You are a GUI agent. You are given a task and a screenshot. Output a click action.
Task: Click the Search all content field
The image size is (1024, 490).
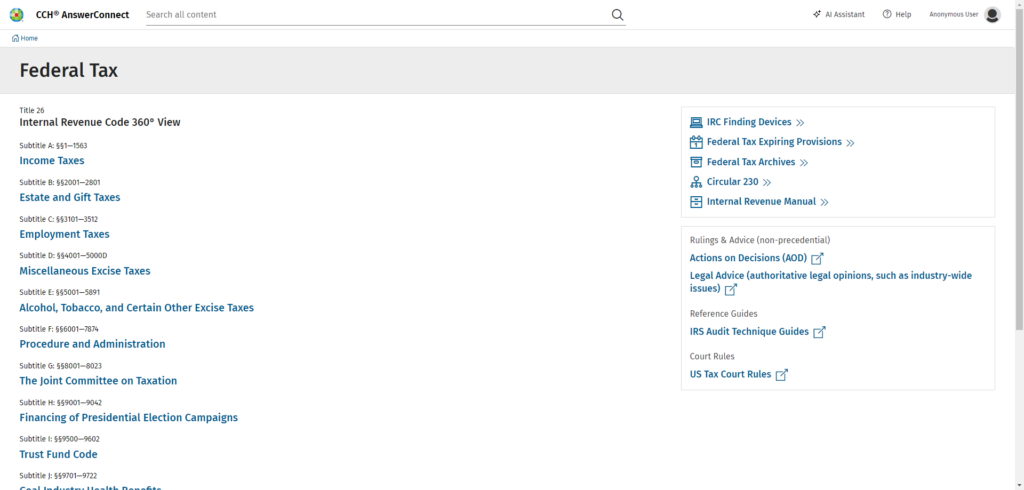pyautogui.click(x=375, y=15)
